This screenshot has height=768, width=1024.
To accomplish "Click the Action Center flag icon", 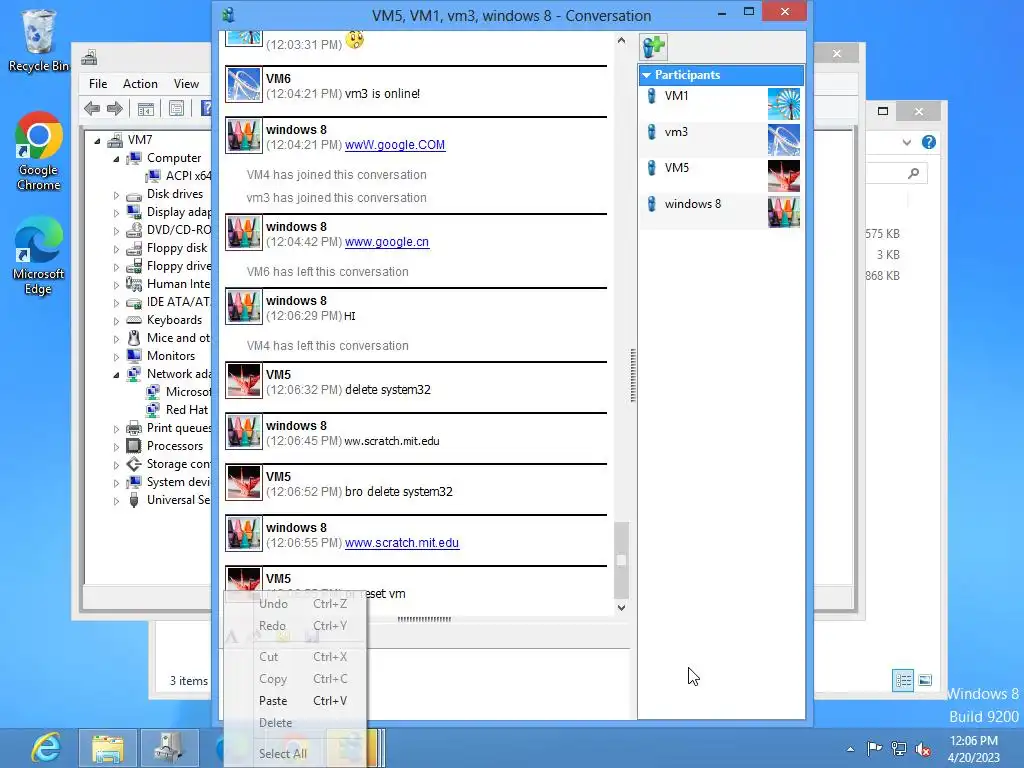I will click(874, 748).
